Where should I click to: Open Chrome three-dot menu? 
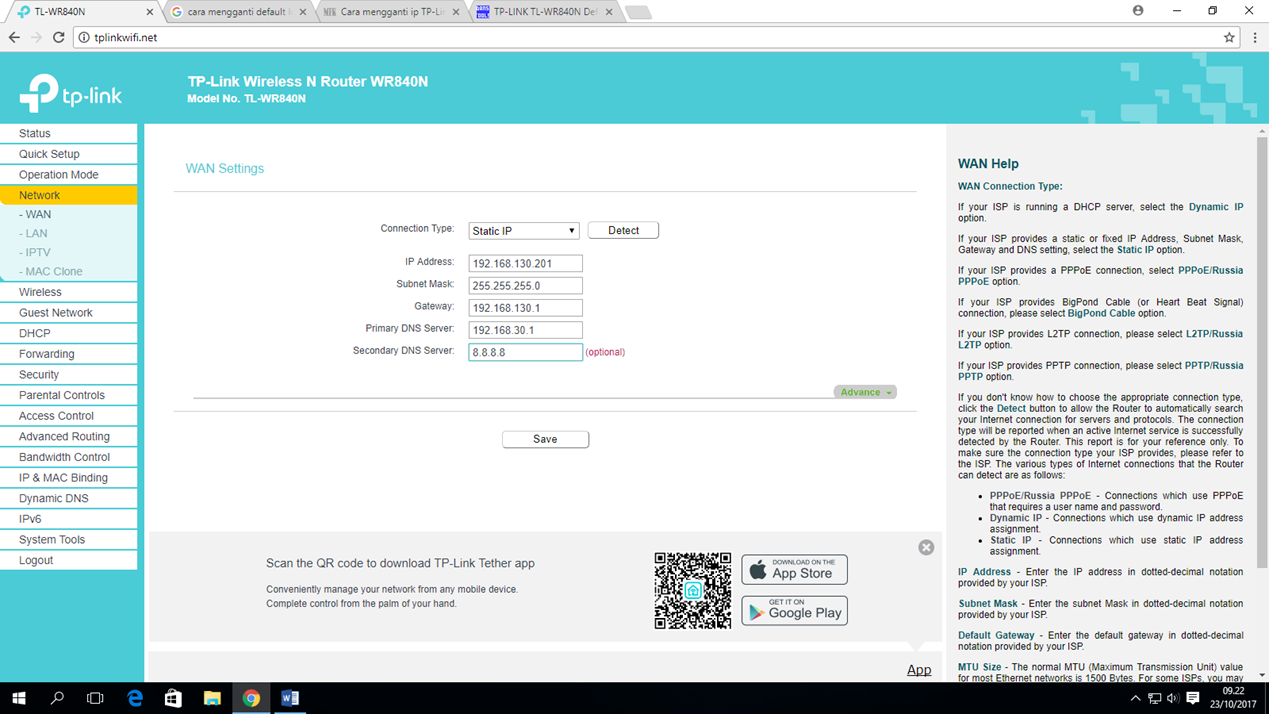pyautogui.click(x=1255, y=37)
